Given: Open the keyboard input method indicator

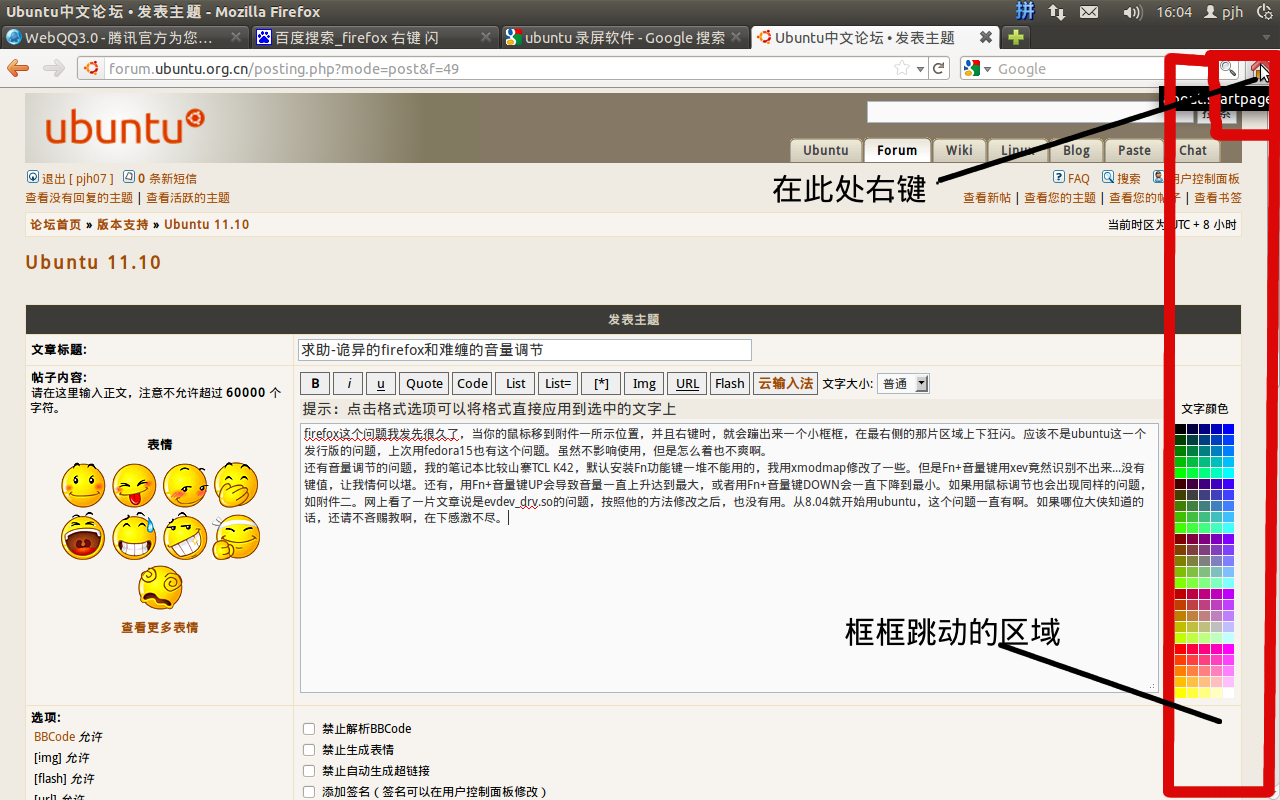Looking at the screenshot, I should pyautogui.click(x=1025, y=11).
